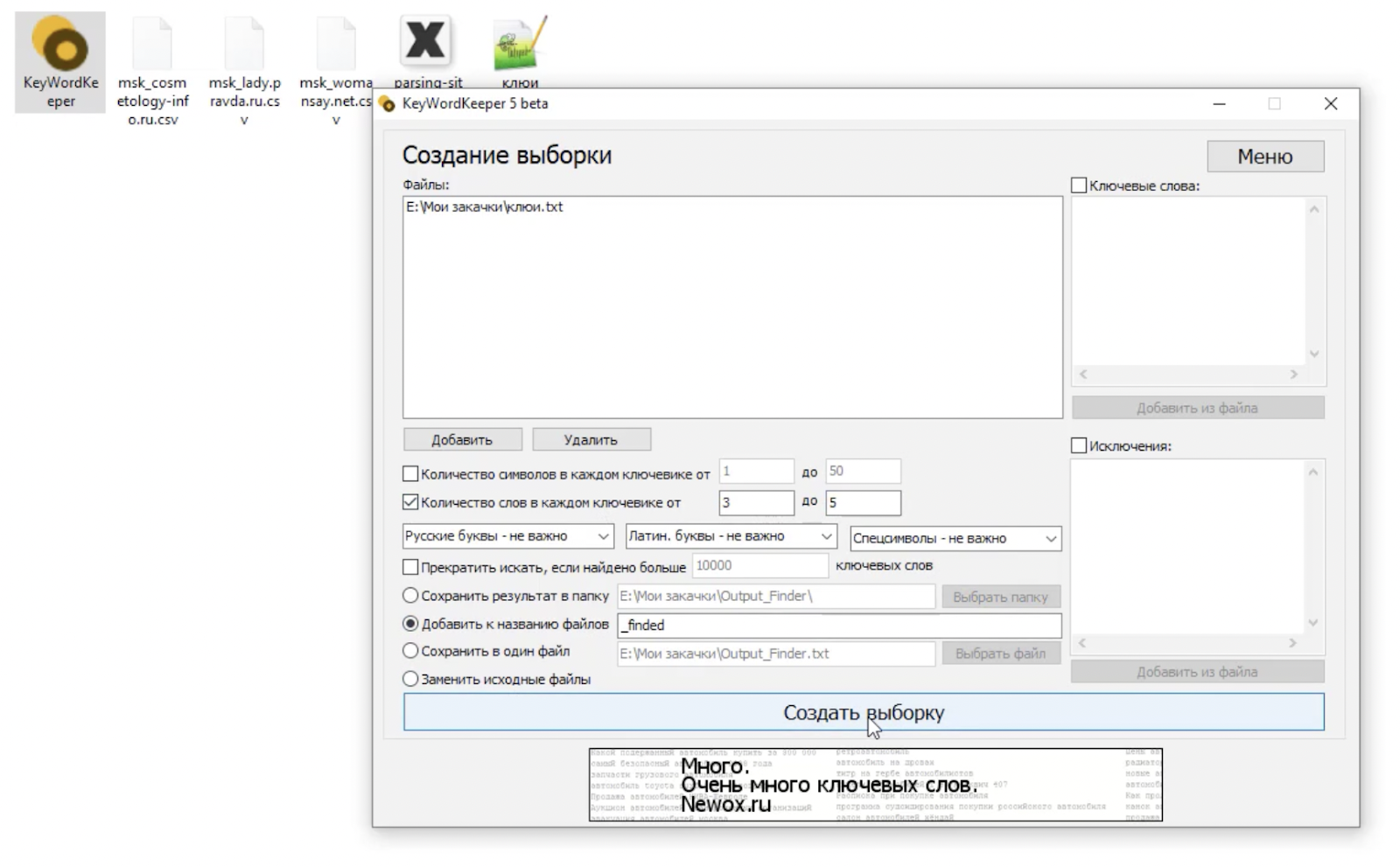
Task: Click the Output_Finder folder path field
Action: pyautogui.click(x=776, y=597)
